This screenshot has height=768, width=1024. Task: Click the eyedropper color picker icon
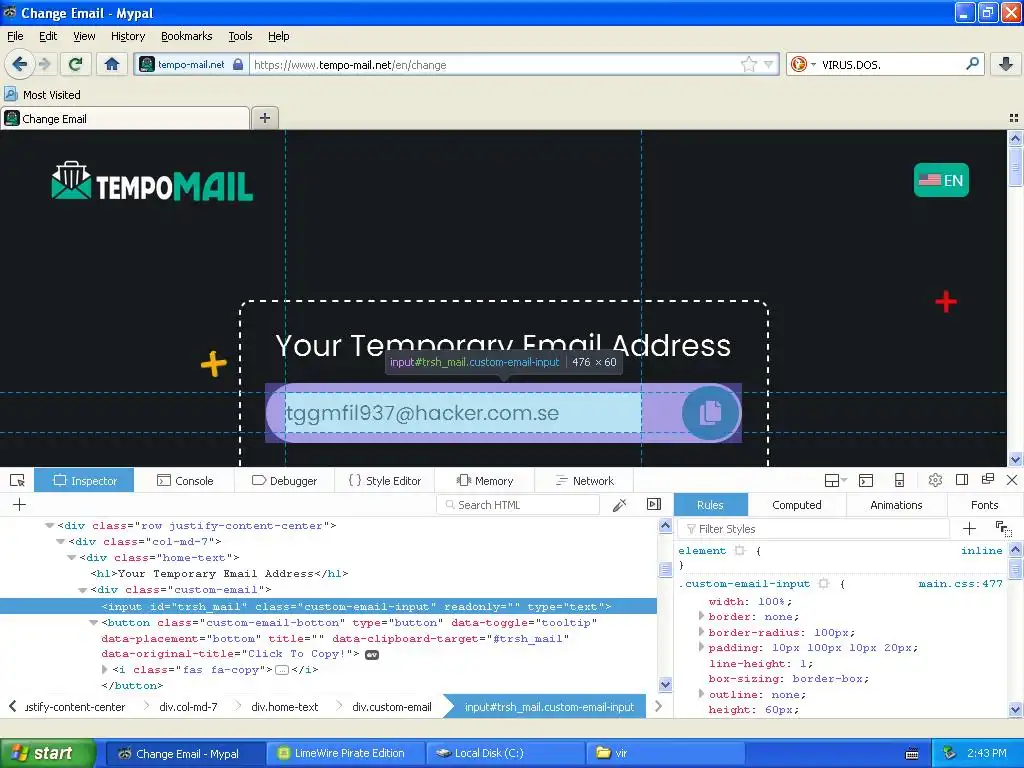pyautogui.click(x=620, y=504)
